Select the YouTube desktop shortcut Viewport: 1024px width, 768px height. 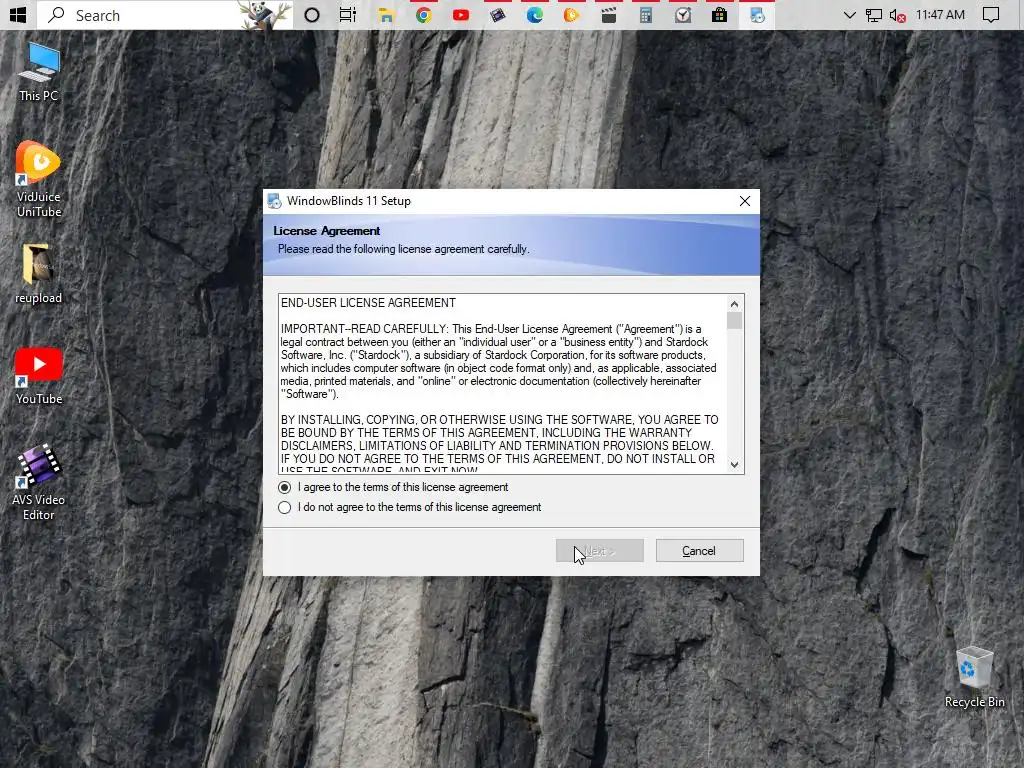click(39, 376)
